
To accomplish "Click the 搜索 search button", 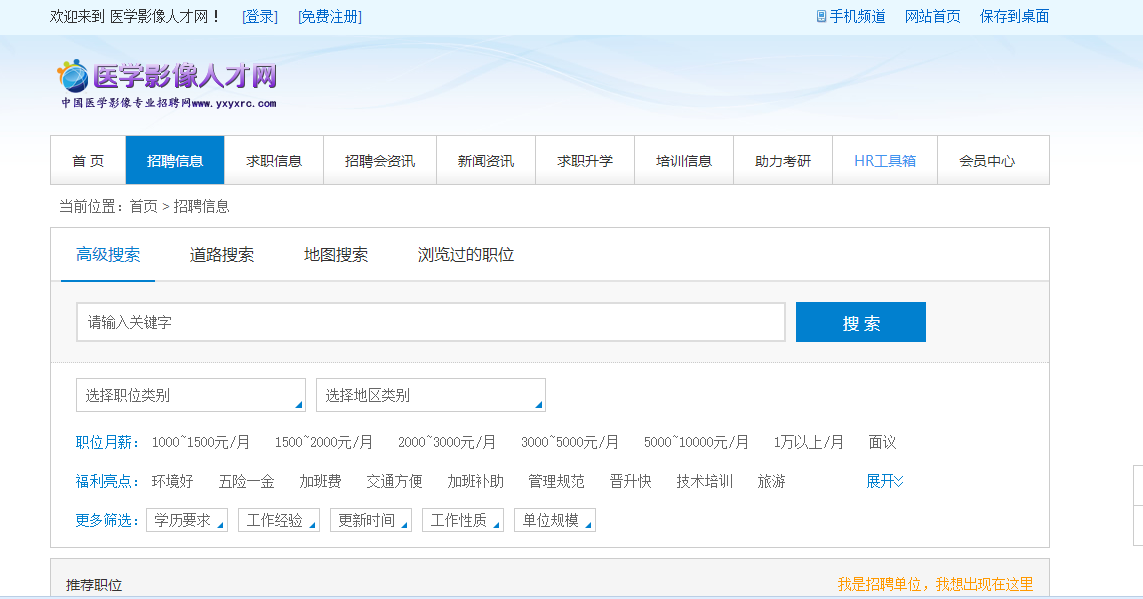I will click(x=860, y=321).
